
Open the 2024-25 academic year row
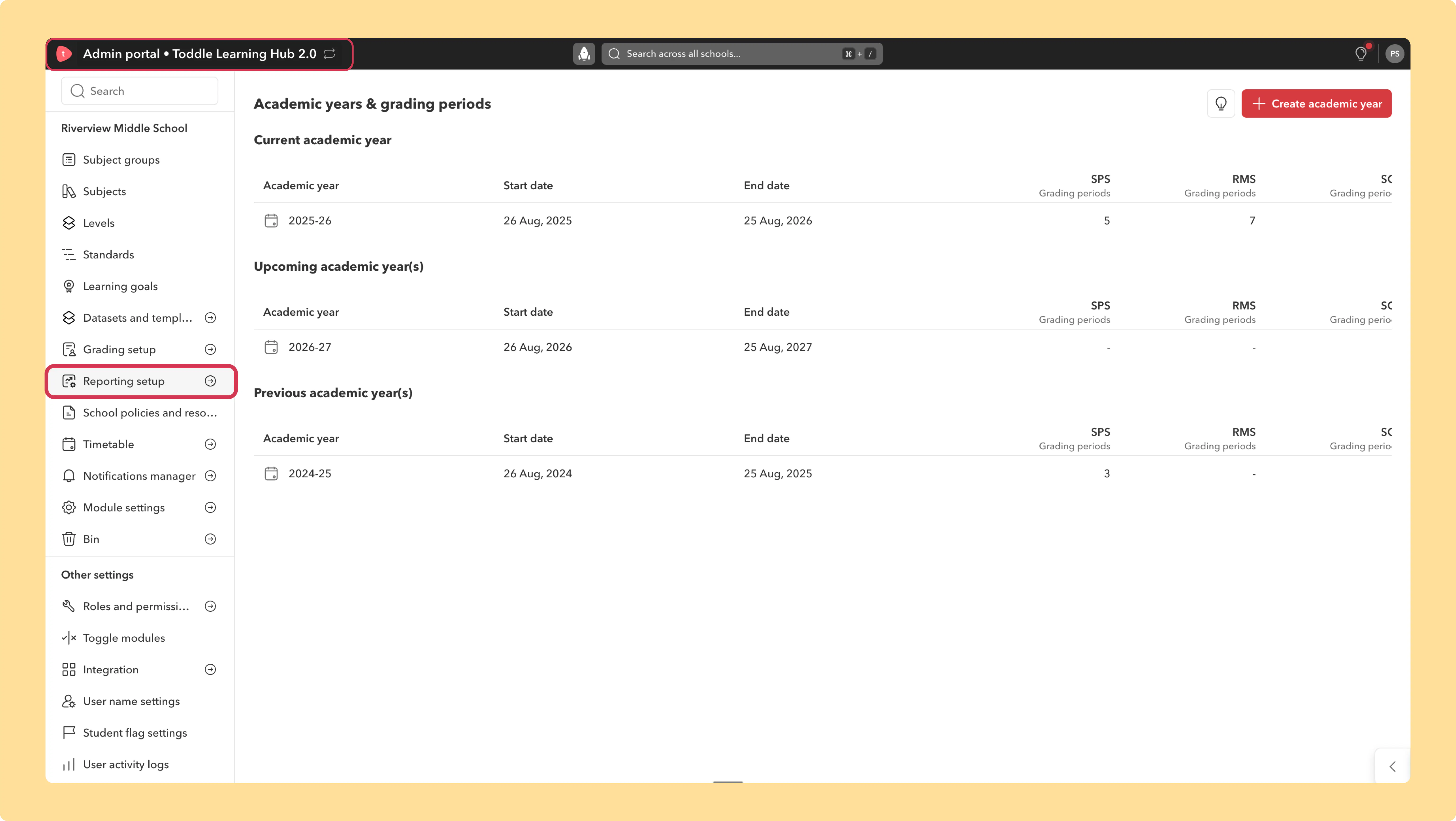coord(822,474)
